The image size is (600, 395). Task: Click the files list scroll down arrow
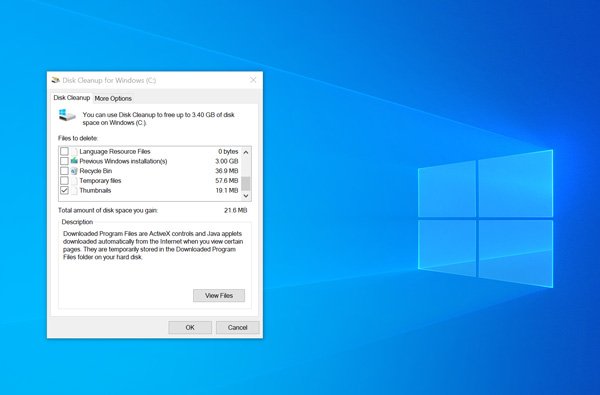tap(246, 196)
